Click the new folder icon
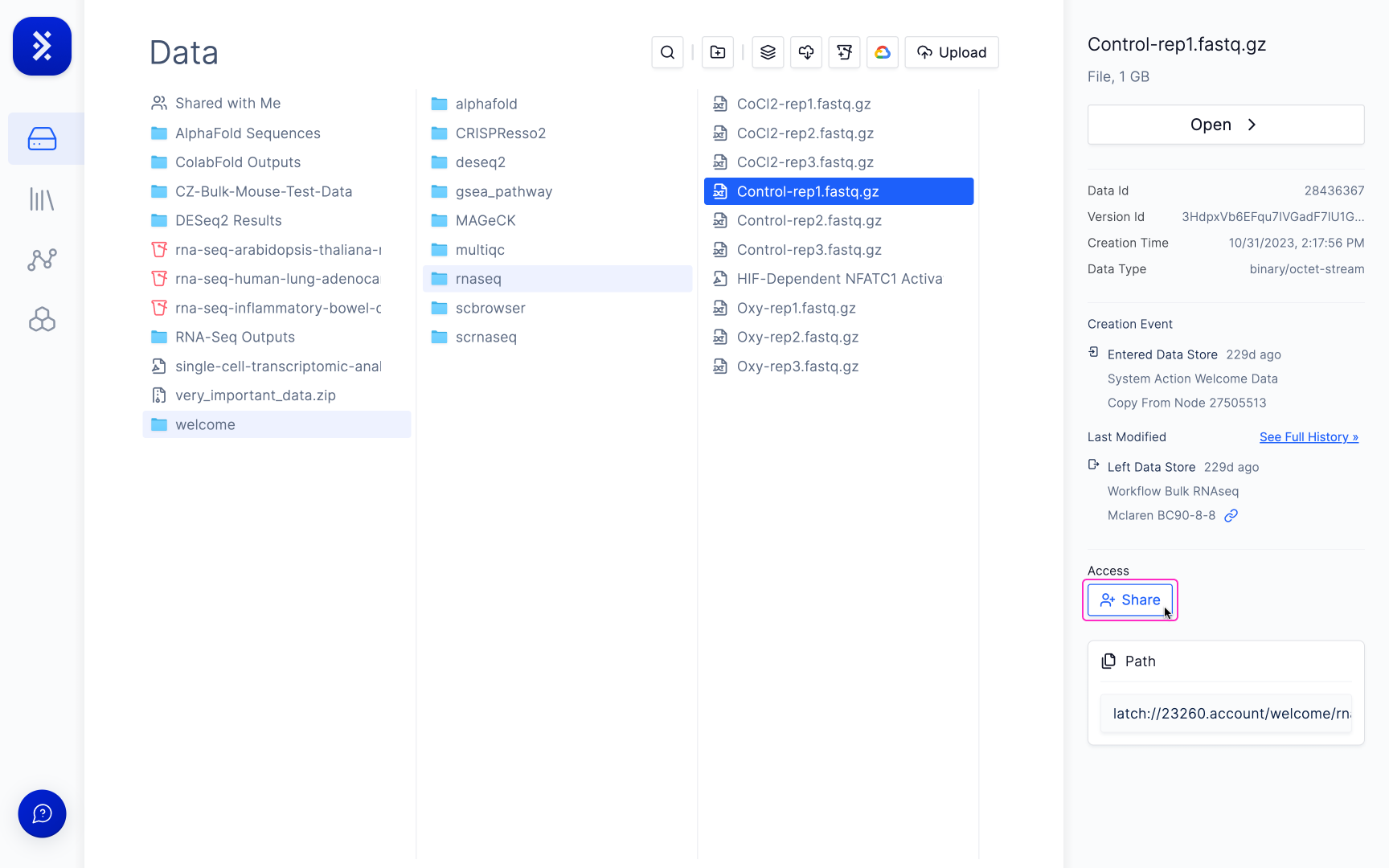1389x868 pixels. pos(718,52)
